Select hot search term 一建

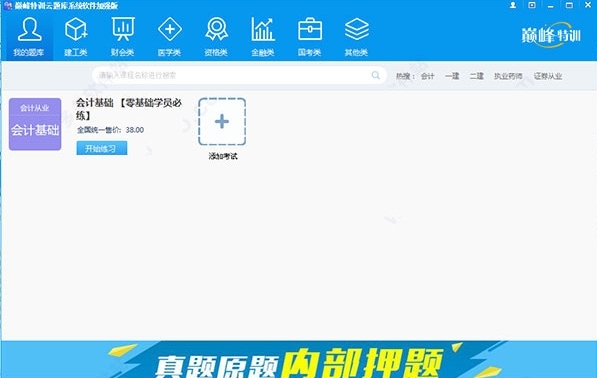pyautogui.click(x=452, y=76)
